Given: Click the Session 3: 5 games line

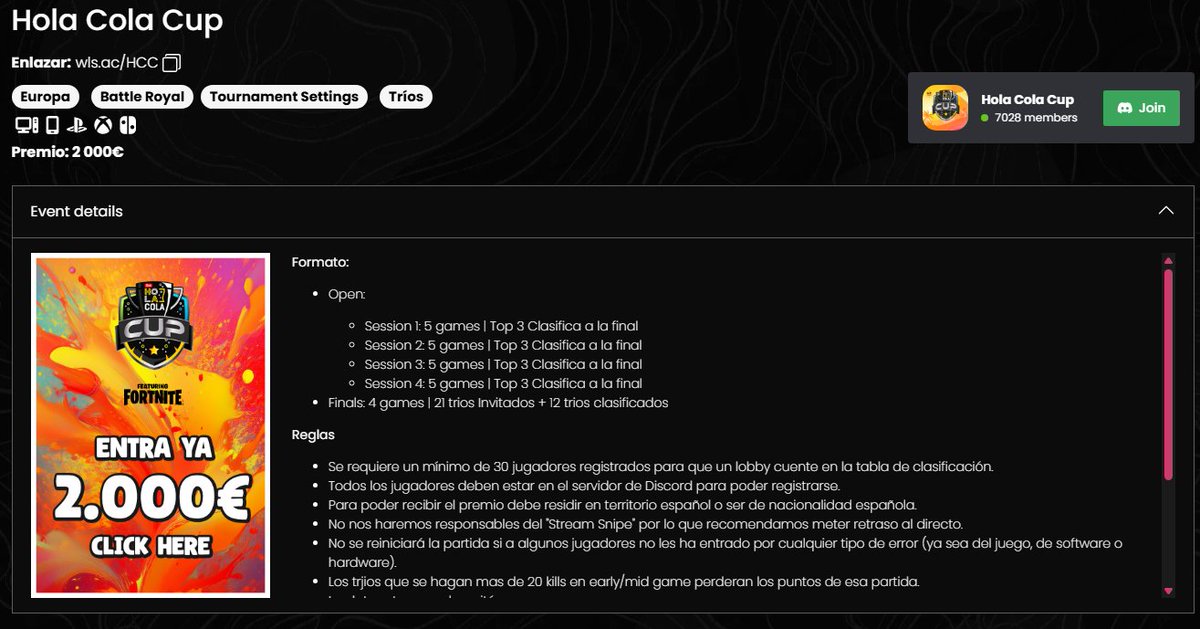Looking at the screenshot, I should [503, 364].
